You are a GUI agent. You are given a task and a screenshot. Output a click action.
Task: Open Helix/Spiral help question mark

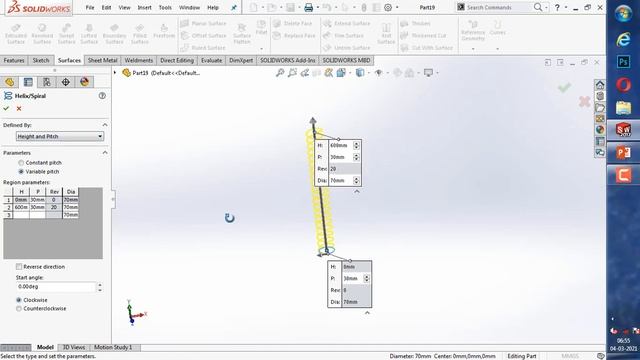pyautogui.click(x=102, y=96)
